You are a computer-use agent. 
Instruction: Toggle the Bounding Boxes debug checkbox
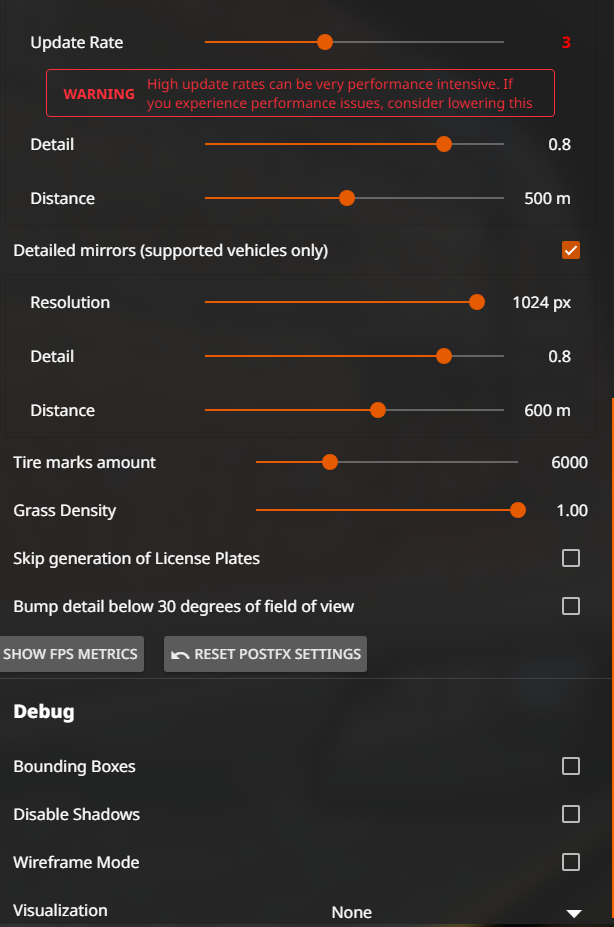(571, 766)
